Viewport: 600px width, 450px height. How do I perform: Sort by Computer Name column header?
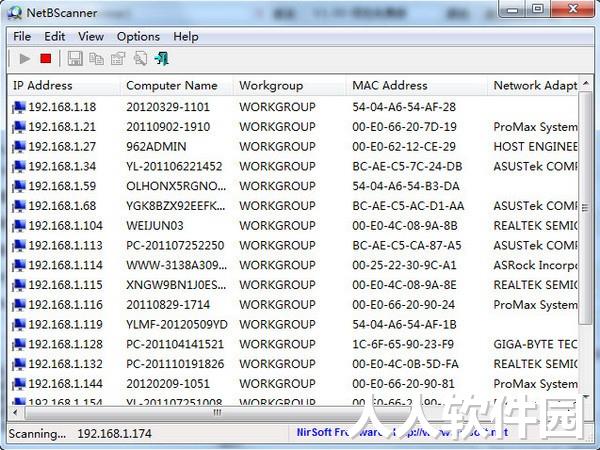tap(177, 85)
